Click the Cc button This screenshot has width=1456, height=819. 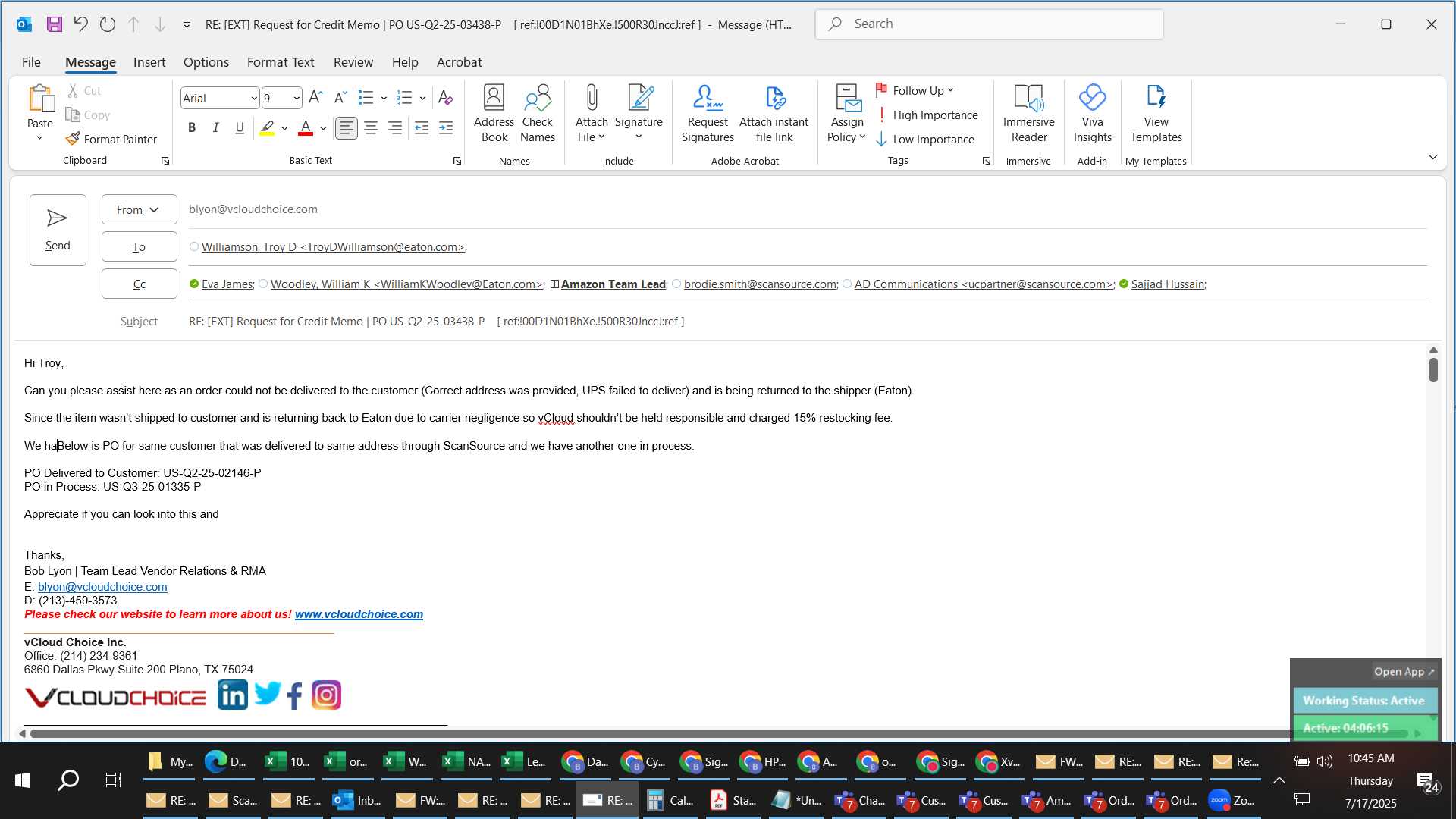coord(140,284)
